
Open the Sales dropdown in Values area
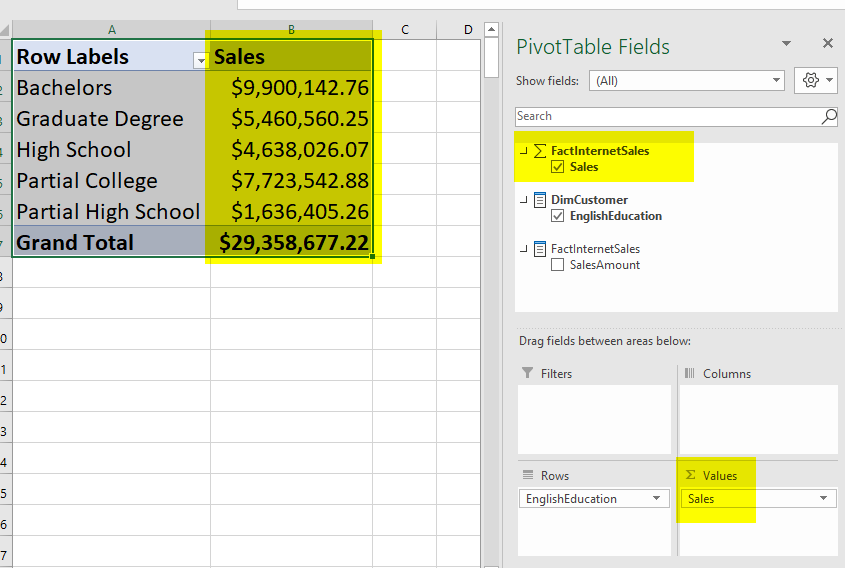pos(823,498)
